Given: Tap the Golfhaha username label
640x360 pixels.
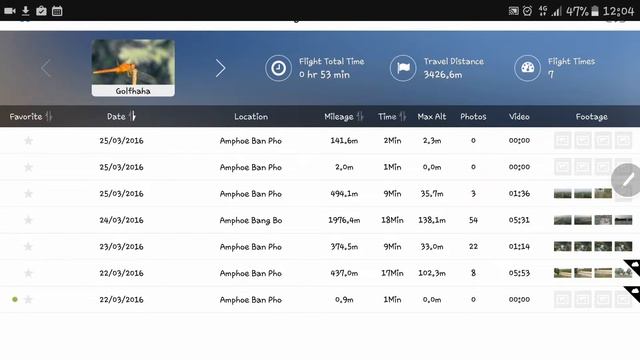Looking at the screenshot, I should (133, 91).
